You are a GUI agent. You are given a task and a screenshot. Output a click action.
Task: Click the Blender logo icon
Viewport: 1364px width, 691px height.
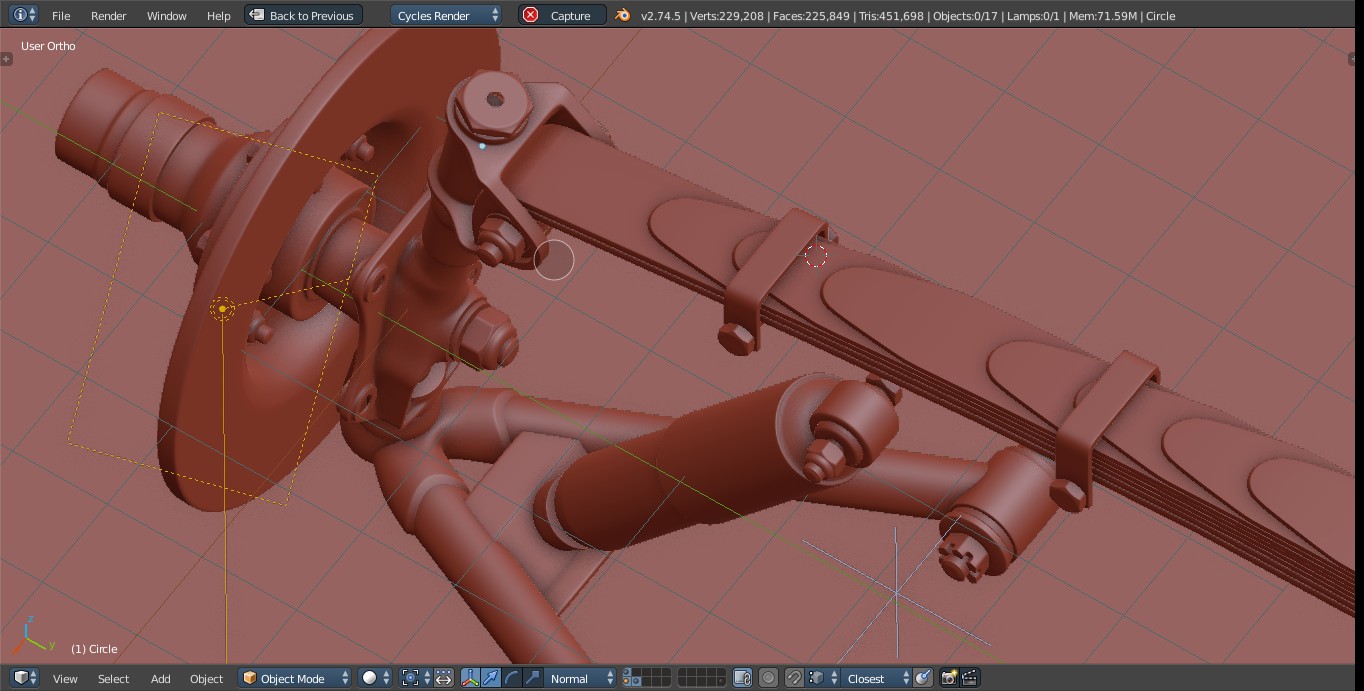click(x=623, y=15)
